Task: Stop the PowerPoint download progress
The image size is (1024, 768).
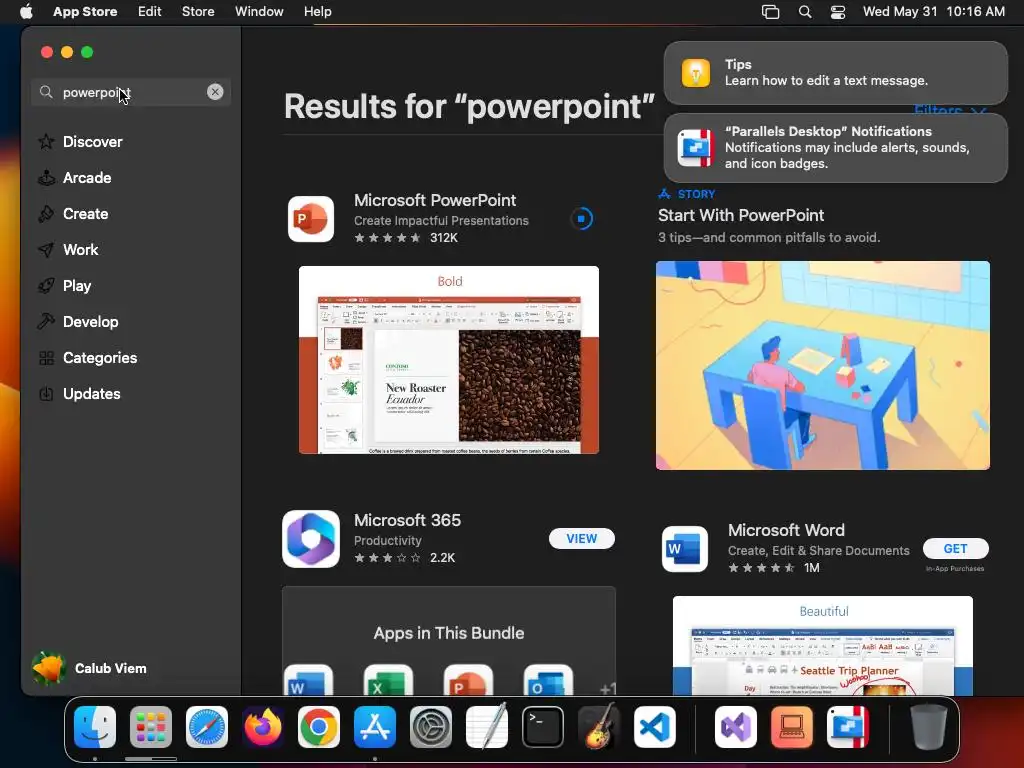Action: coord(581,219)
